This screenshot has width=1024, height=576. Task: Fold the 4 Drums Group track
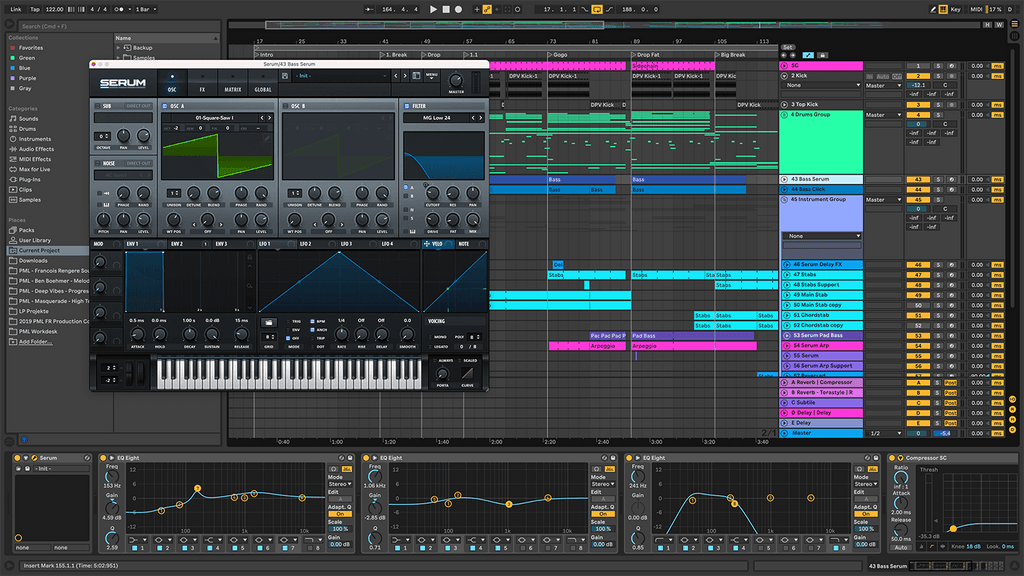pos(784,115)
